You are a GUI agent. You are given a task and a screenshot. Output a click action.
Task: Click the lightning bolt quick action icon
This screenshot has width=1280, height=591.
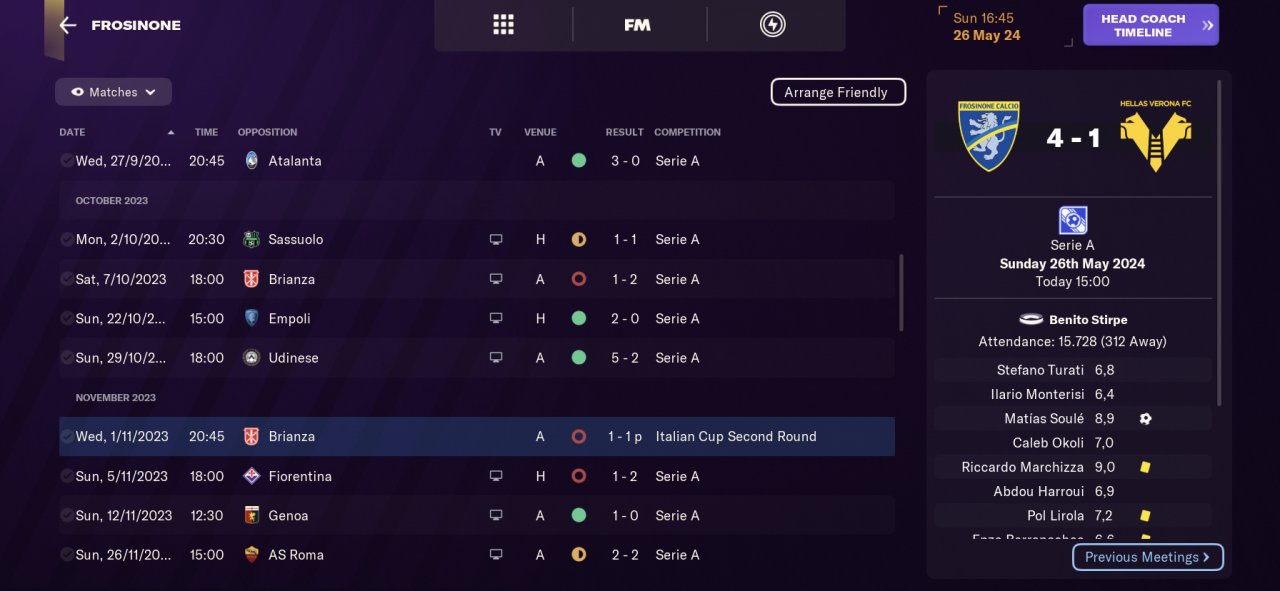coord(772,25)
